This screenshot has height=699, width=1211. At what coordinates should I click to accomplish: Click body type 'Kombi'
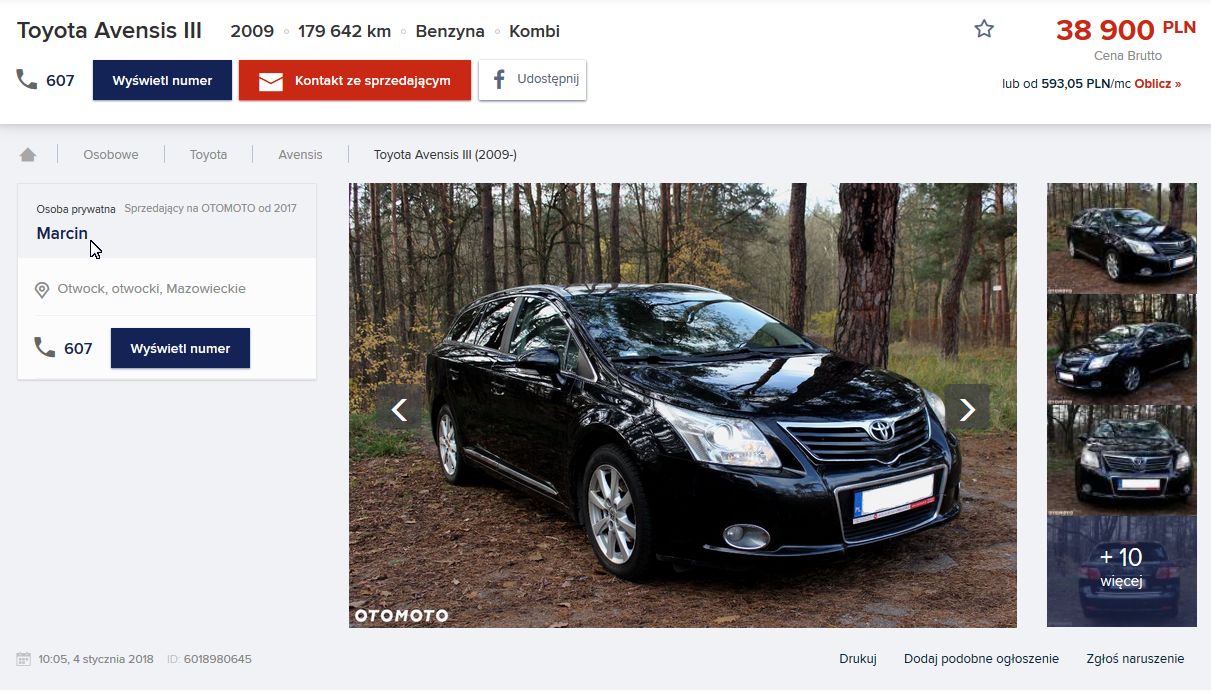[534, 31]
